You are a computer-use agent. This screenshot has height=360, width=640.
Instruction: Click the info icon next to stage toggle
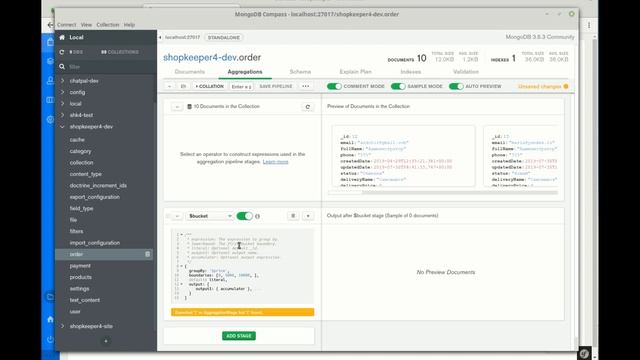pyautogui.click(x=258, y=216)
